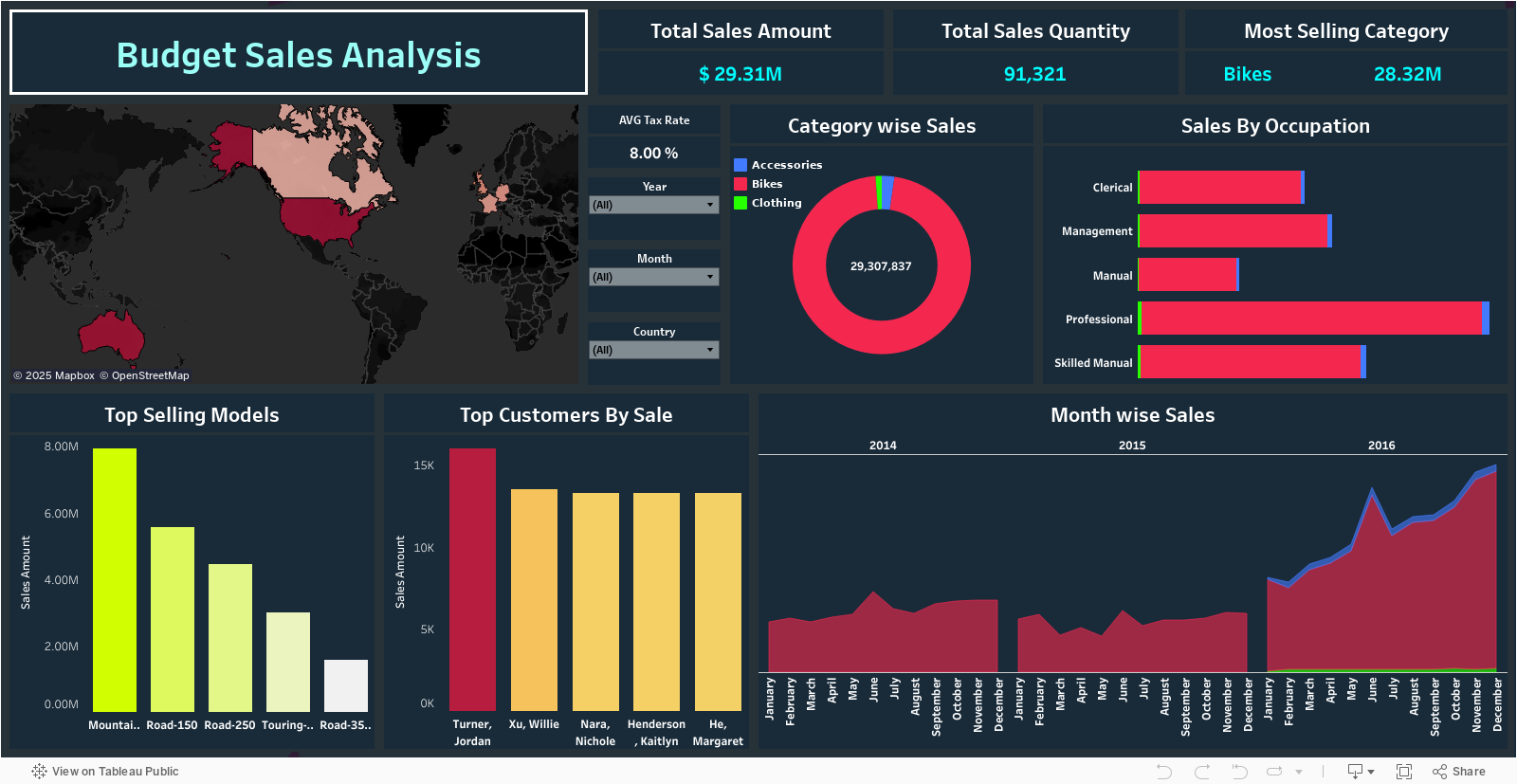The width and height of the screenshot is (1517, 784).
Task: Click the 91,321 total quantity value
Action: point(1035,74)
